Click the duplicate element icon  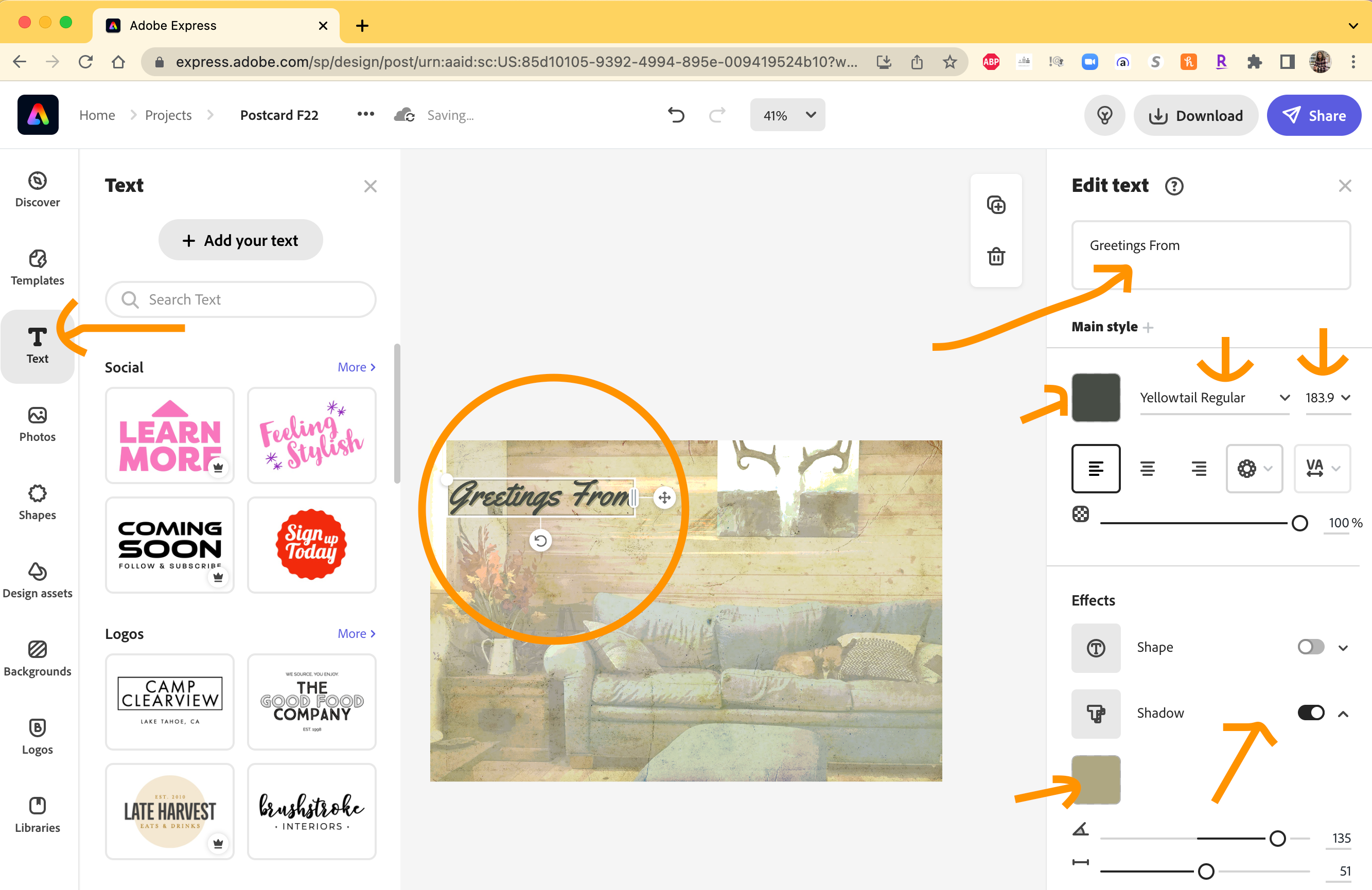coord(996,205)
